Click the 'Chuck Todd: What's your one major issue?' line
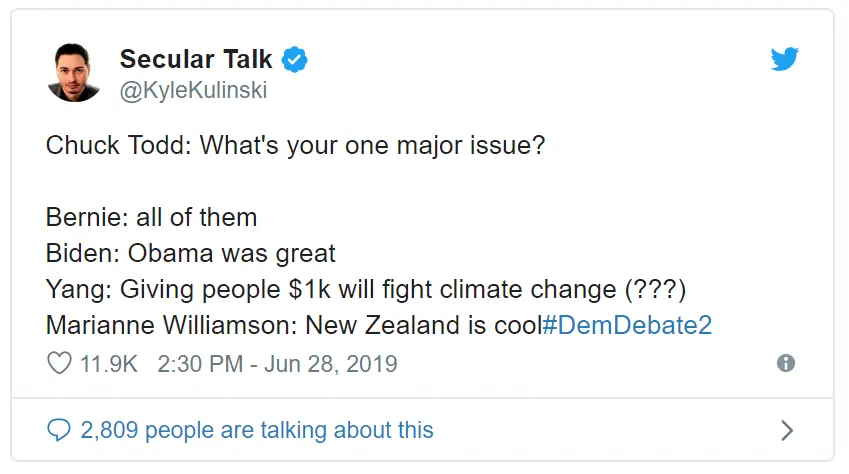This screenshot has height=474, width=849. [x=295, y=145]
